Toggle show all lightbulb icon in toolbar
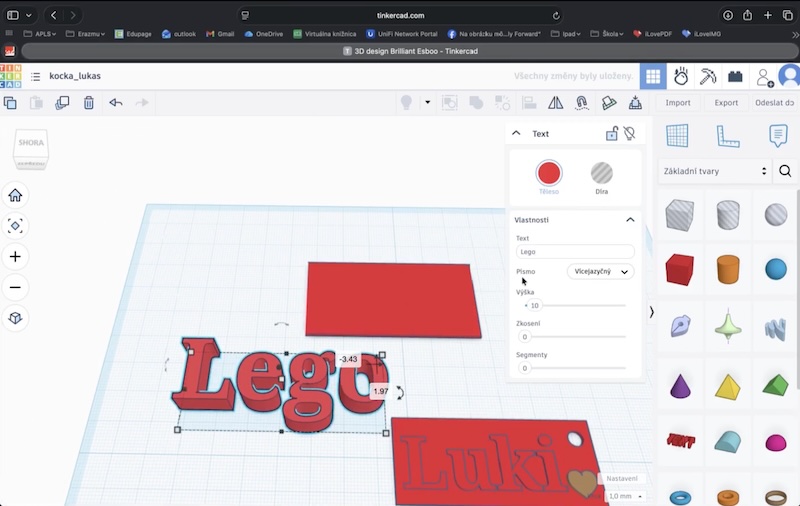The image size is (800, 506). pyautogui.click(x=406, y=103)
